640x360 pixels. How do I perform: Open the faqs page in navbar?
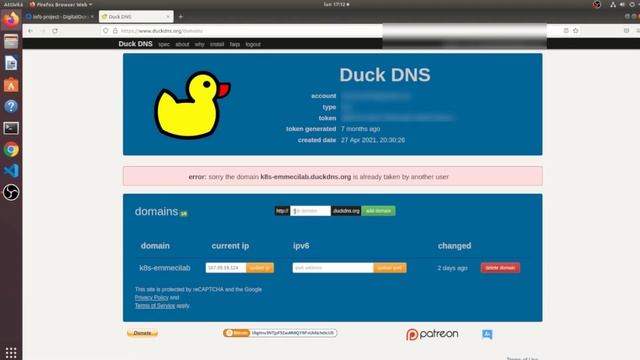[x=235, y=44]
